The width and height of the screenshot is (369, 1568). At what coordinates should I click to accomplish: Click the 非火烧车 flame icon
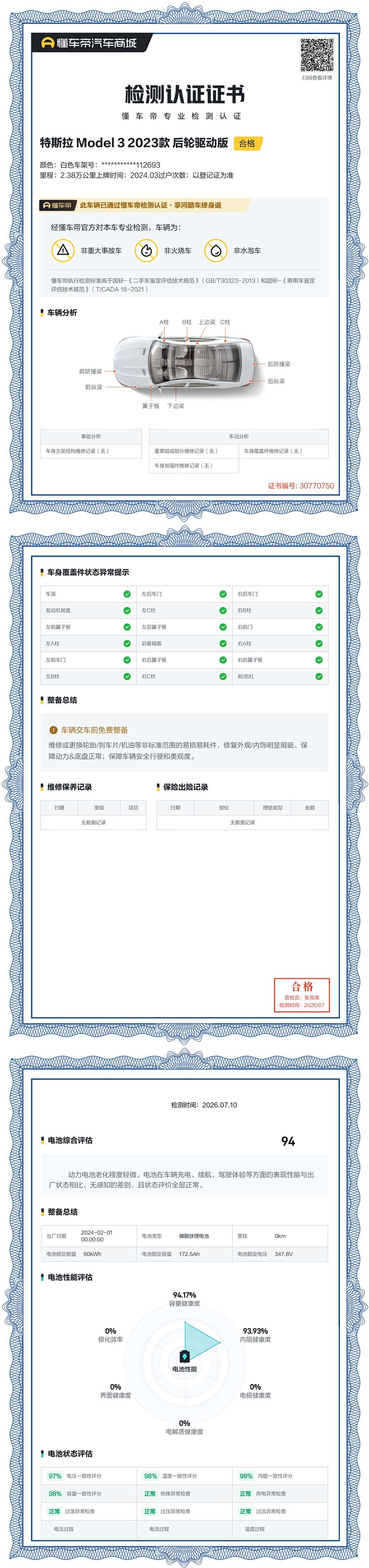(x=146, y=250)
